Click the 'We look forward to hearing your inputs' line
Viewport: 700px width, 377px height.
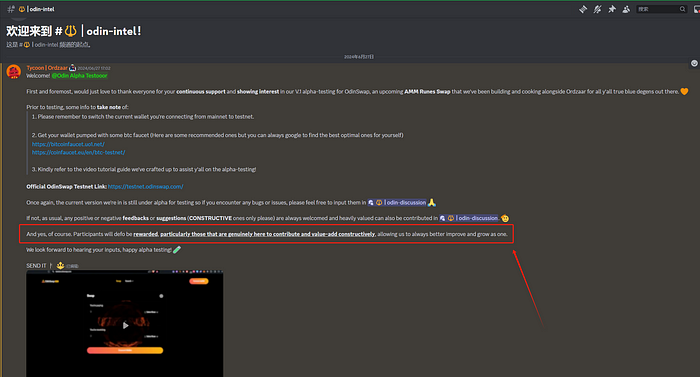(99, 250)
